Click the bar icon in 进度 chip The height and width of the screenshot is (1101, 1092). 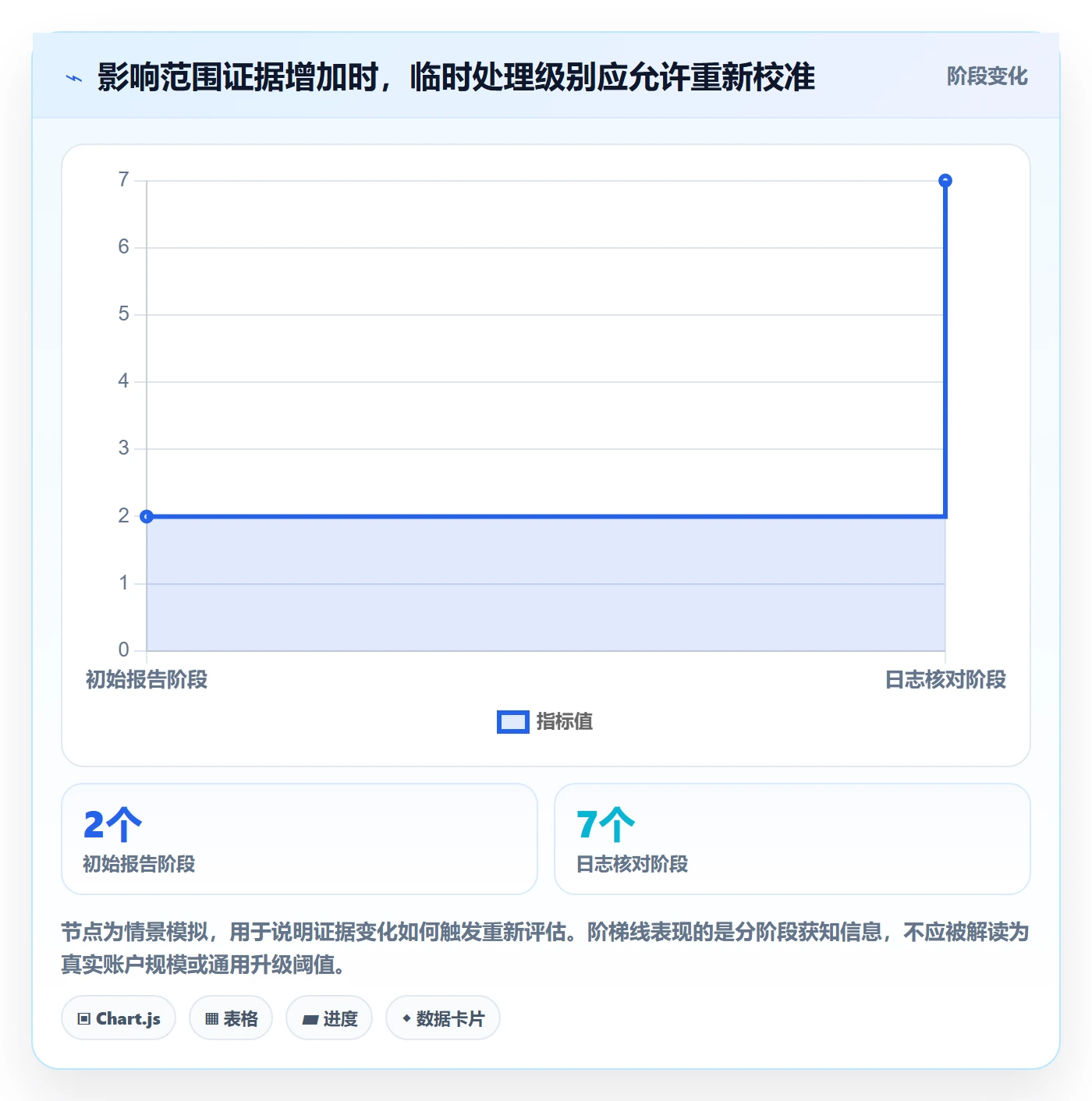310,1020
